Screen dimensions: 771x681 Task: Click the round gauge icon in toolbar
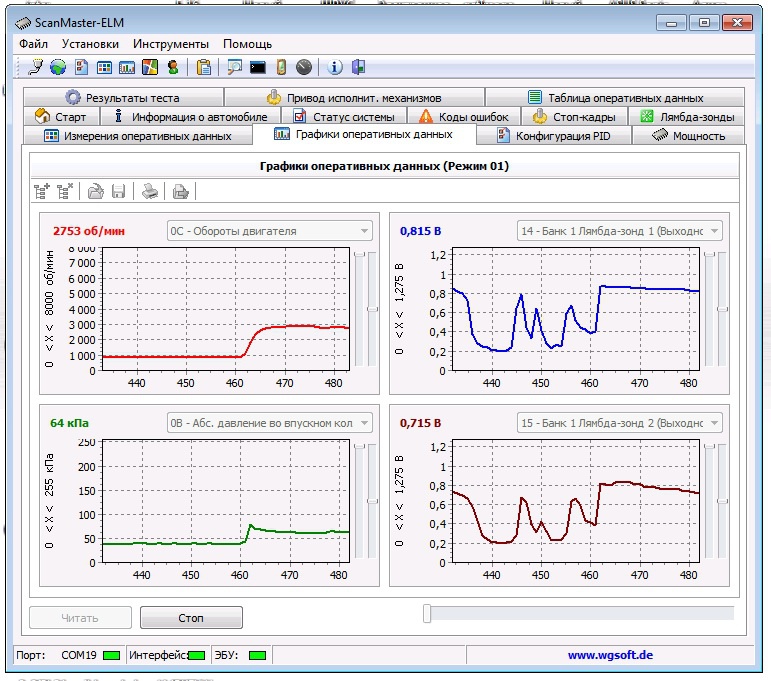click(304, 67)
